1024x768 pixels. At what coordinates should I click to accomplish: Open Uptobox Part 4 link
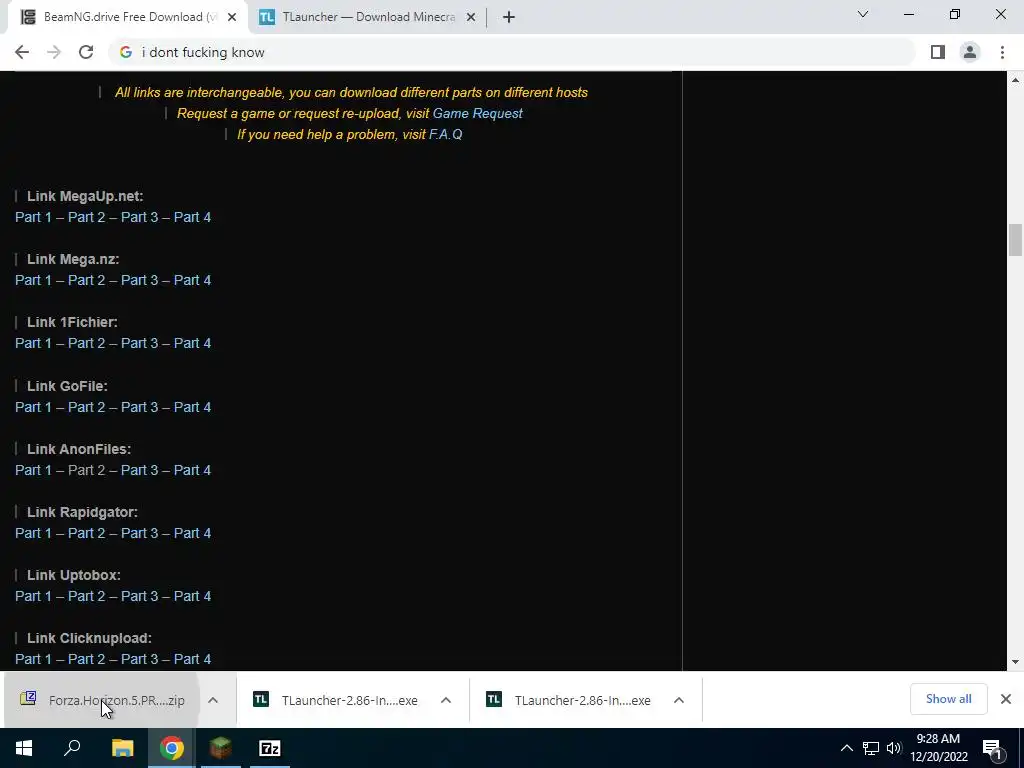point(192,596)
